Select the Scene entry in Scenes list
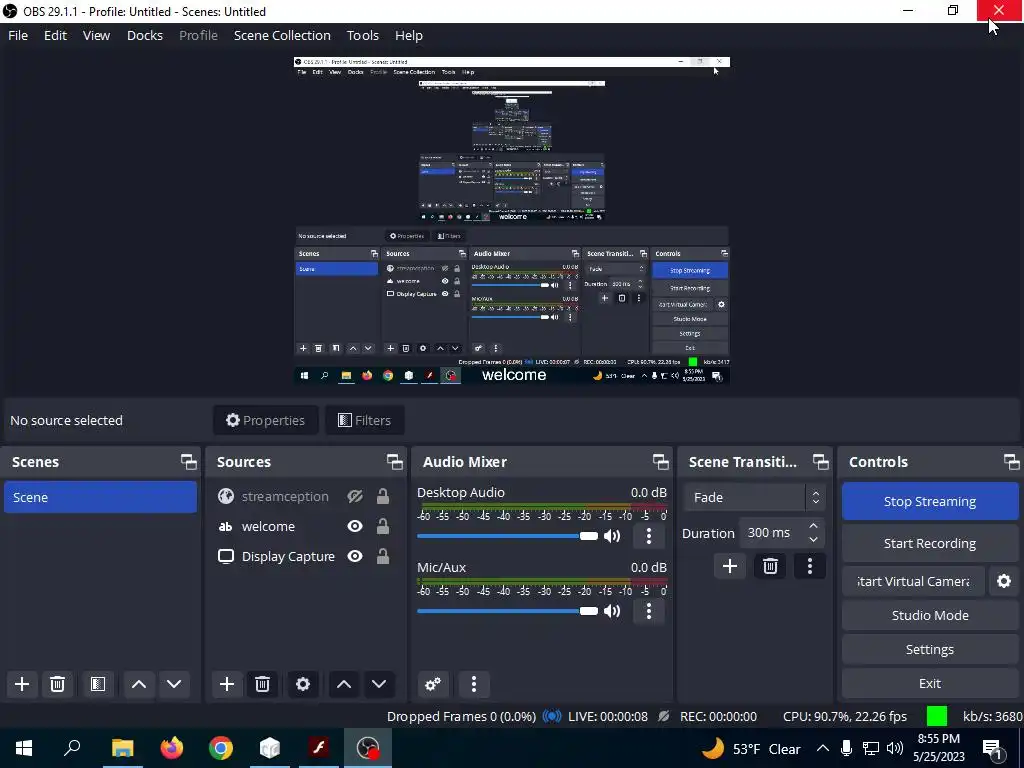Screen dimensions: 1024x768 (x=101, y=498)
